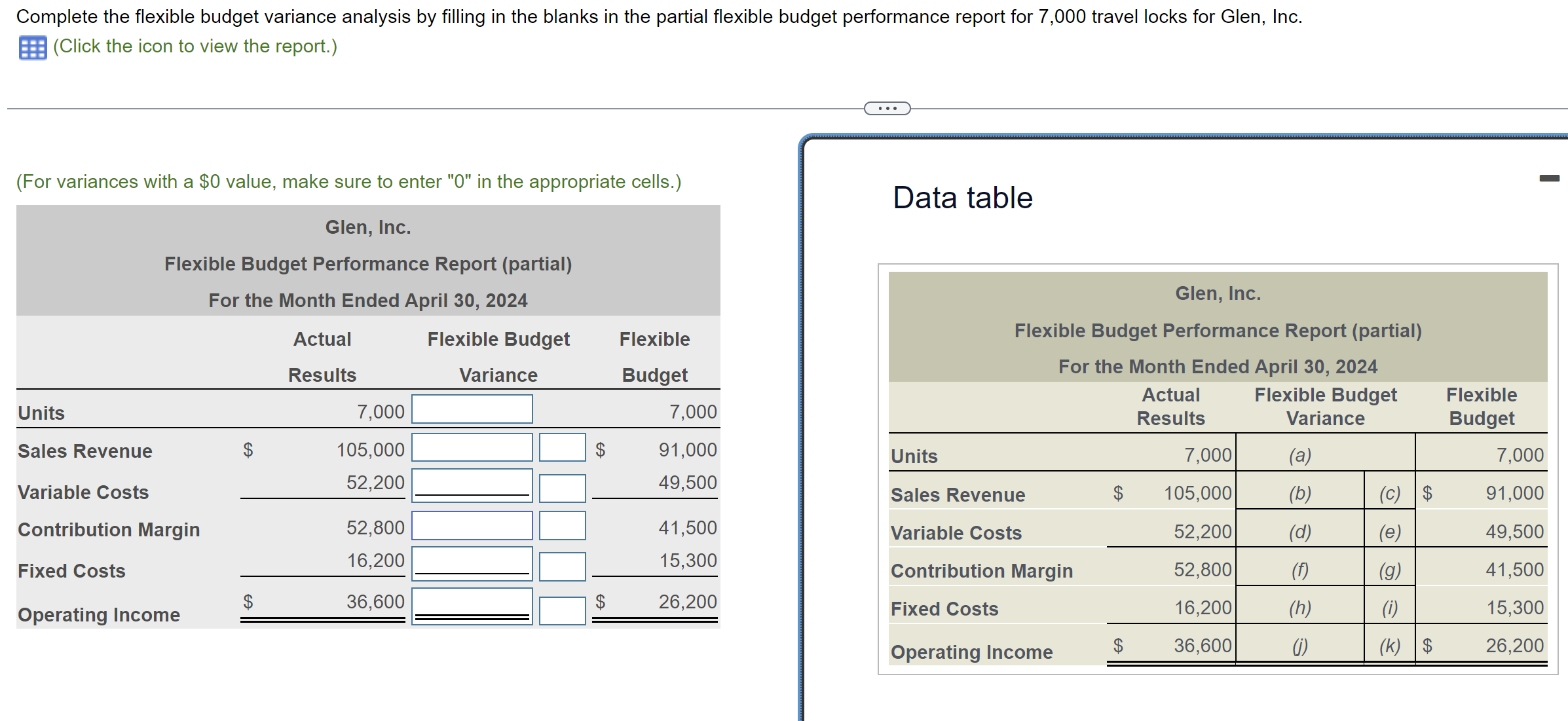Expand the ellipsis divider control
The width and height of the screenshot is (1568, 721).
point(886,107)
